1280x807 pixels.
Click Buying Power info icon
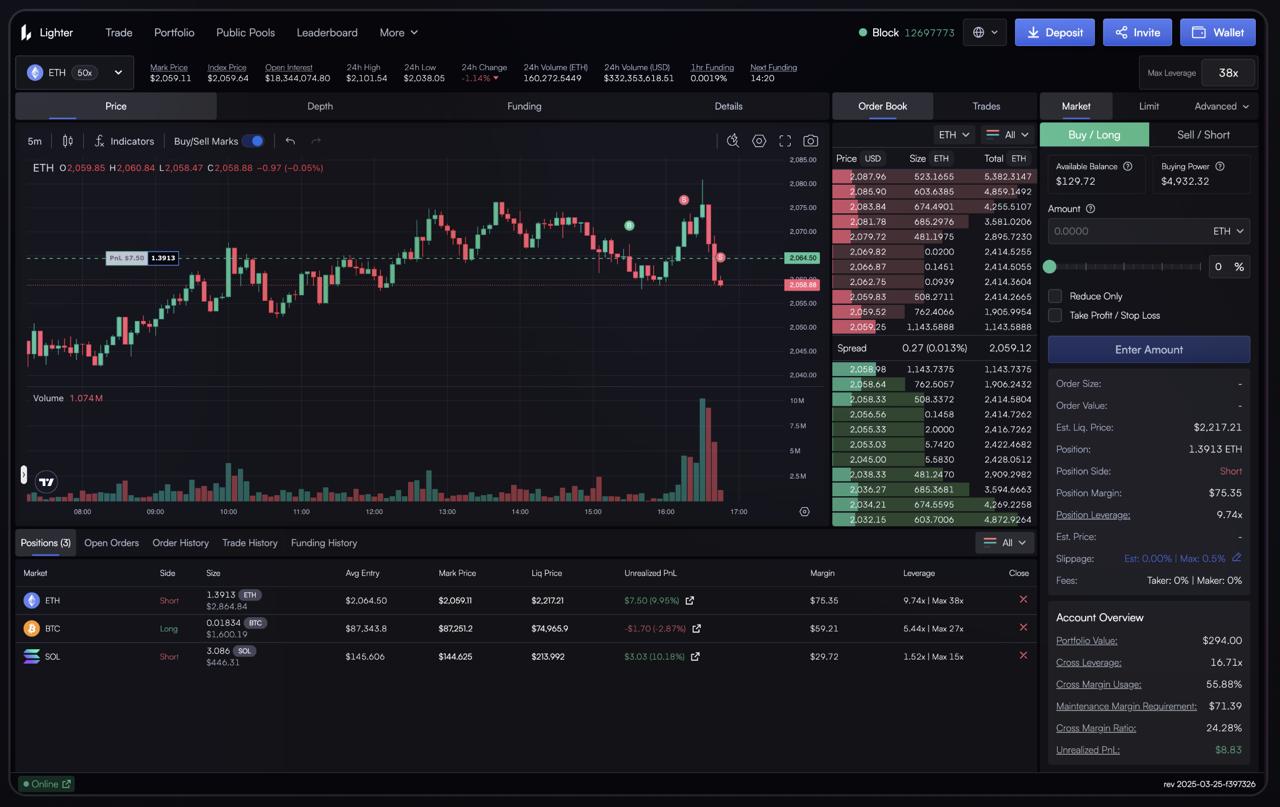click(x=1219, y=166)
